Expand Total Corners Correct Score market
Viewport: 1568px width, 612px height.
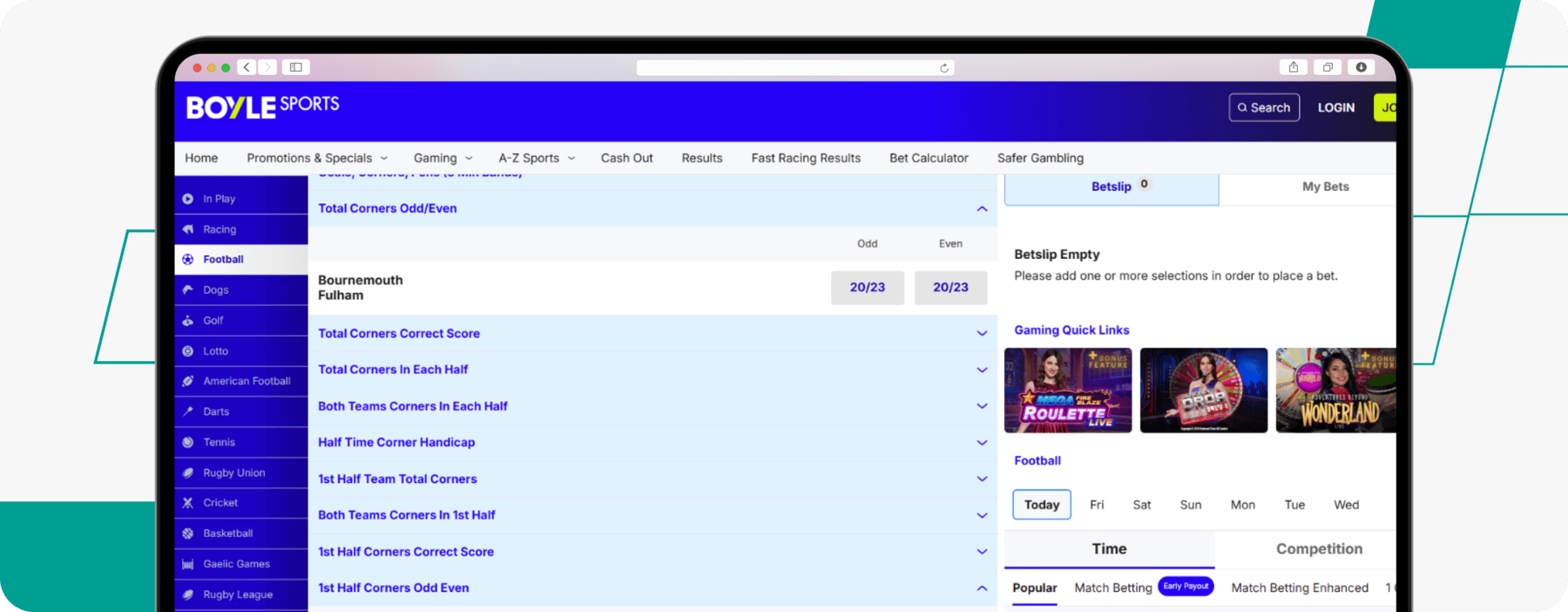click(982, 334)
